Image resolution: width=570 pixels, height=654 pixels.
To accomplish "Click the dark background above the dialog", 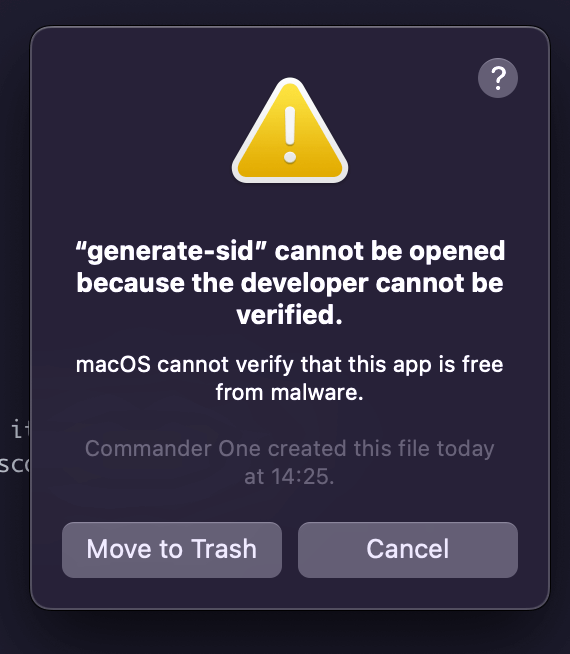I will click(x=285, y=12).
